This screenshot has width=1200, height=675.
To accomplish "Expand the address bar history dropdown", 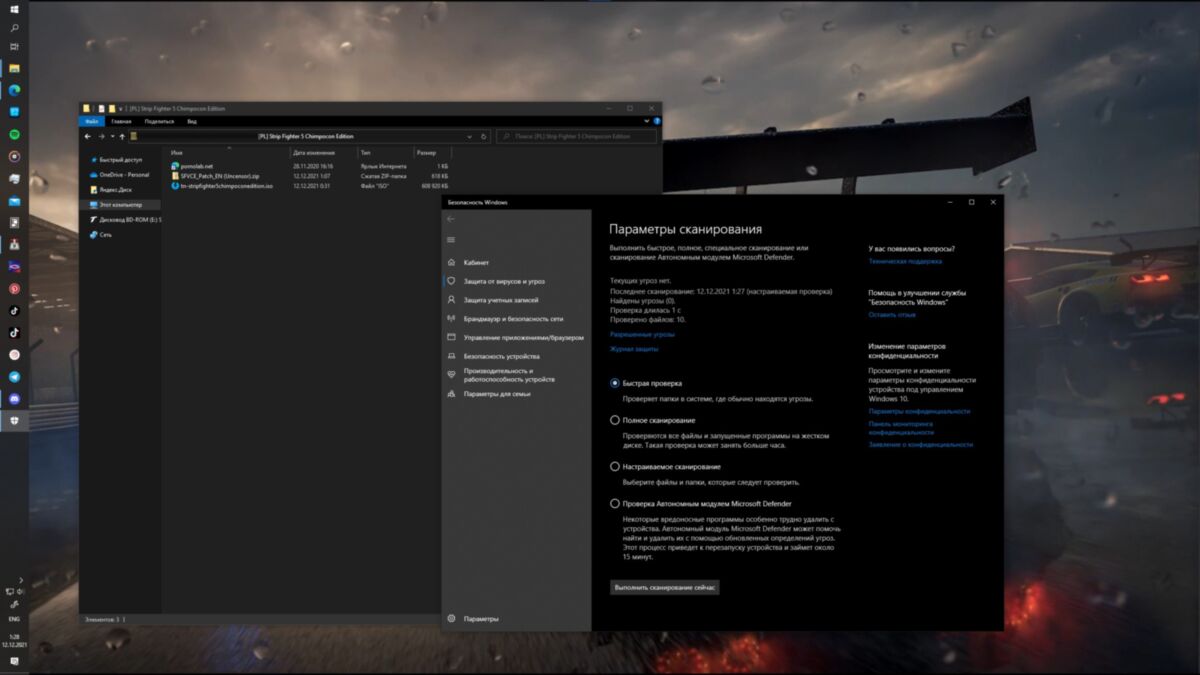I will (x=470, y=136).
